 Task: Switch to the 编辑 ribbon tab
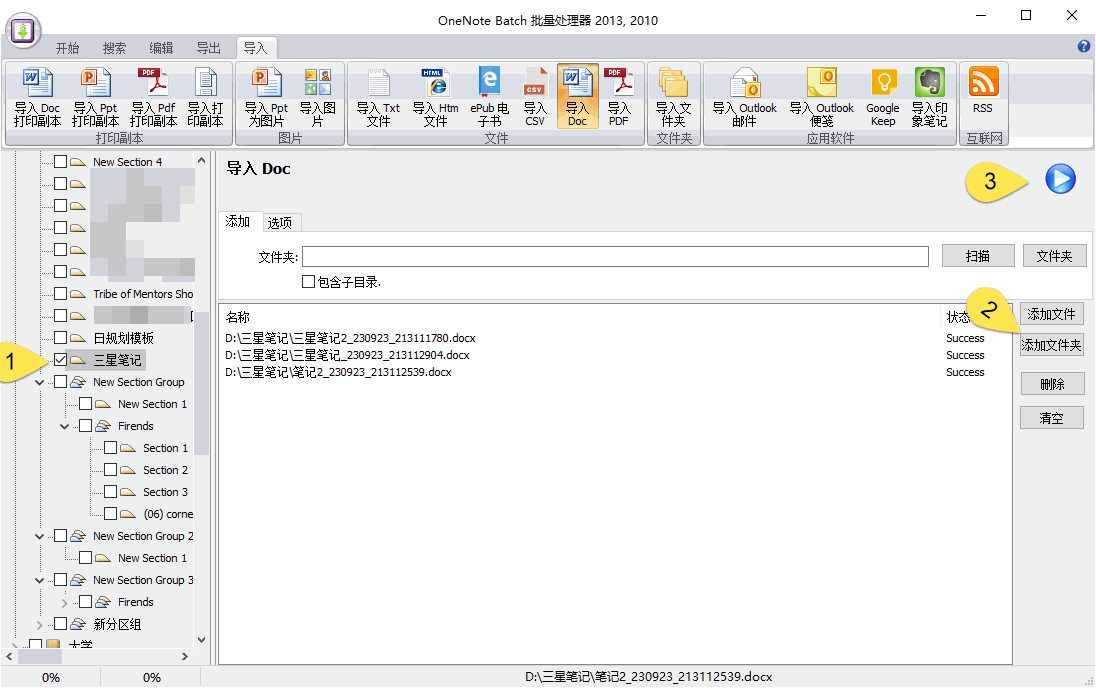click(x=161, y=48)
